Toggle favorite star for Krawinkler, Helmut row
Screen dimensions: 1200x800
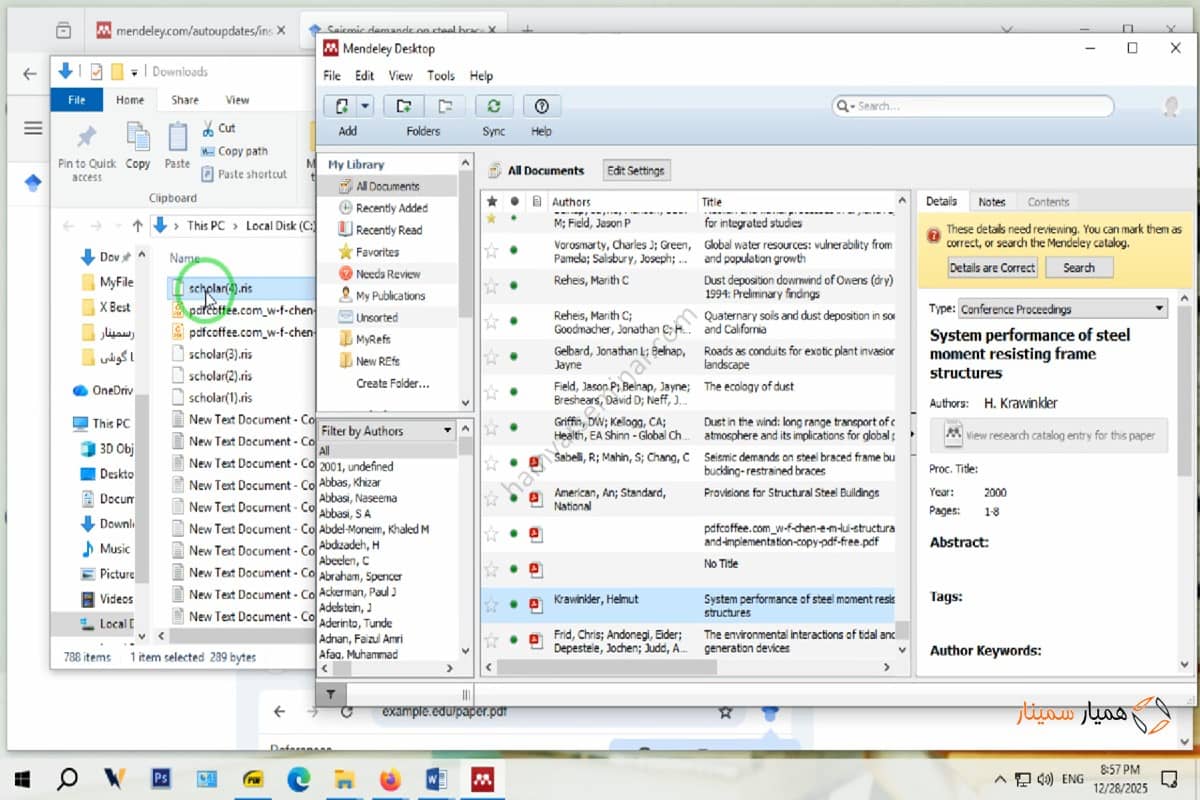tap(491, 605)
